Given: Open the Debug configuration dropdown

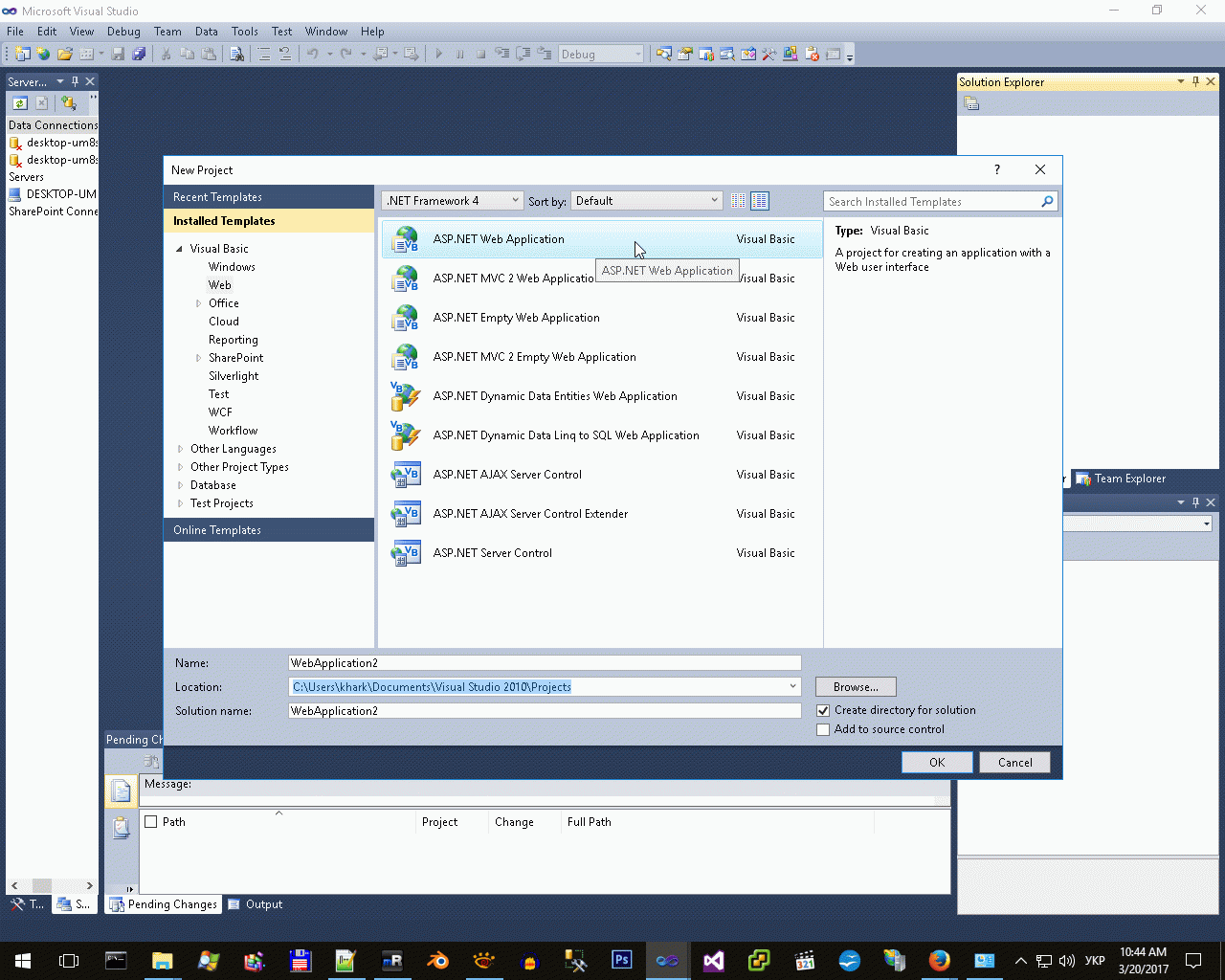Looking at the screenshot, I should pos(601,55).
